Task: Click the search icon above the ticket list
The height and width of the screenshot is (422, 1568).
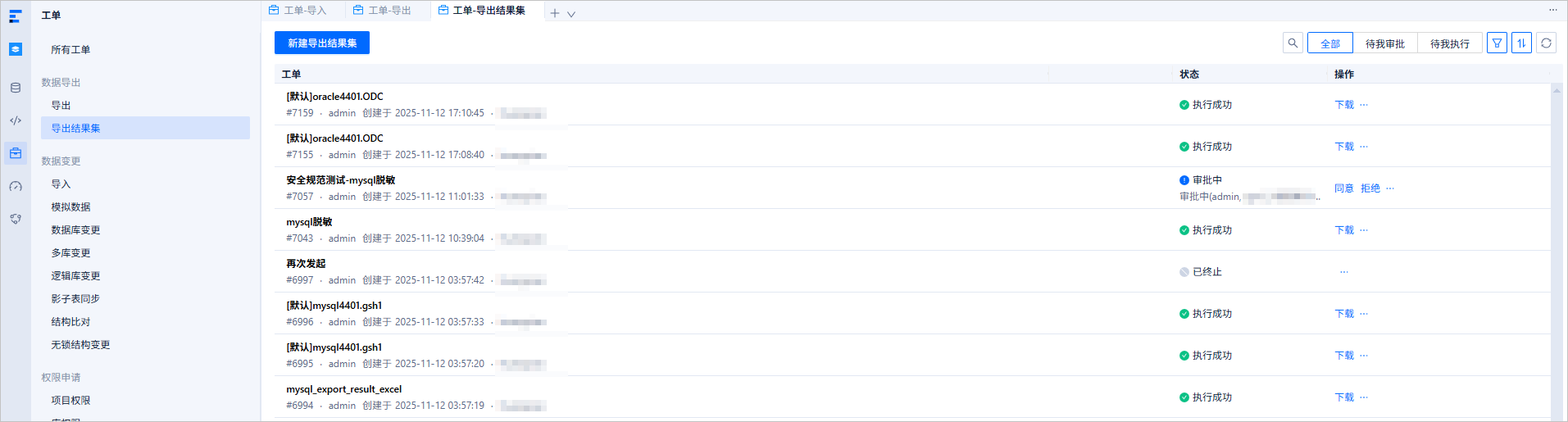Action: click(1293, 43)
